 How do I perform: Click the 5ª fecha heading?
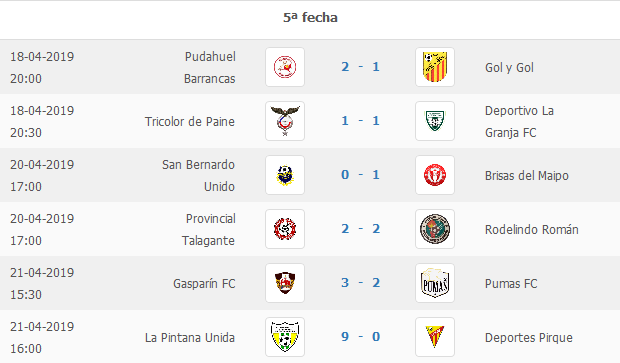[310, 18]
